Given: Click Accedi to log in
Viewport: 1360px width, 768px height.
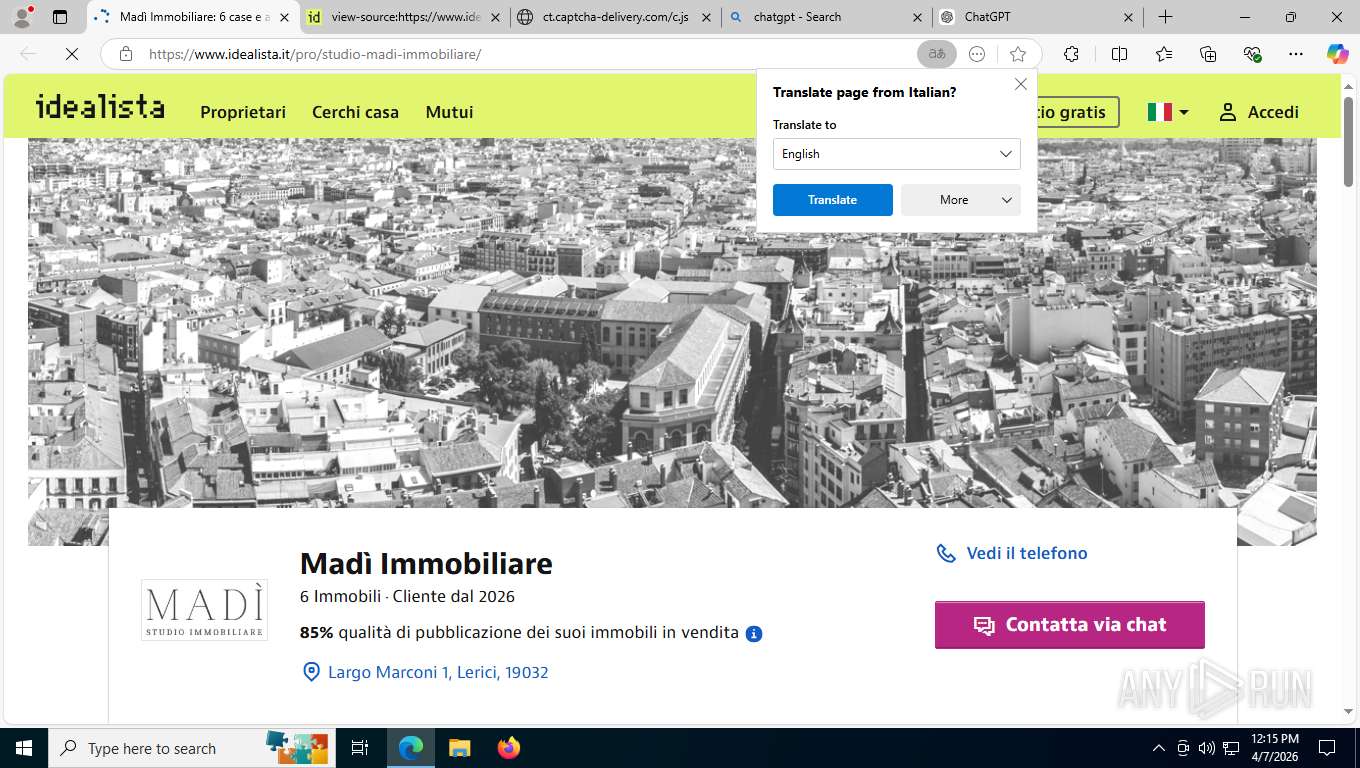Looking at the screenshot, I should click(1259, 112).
